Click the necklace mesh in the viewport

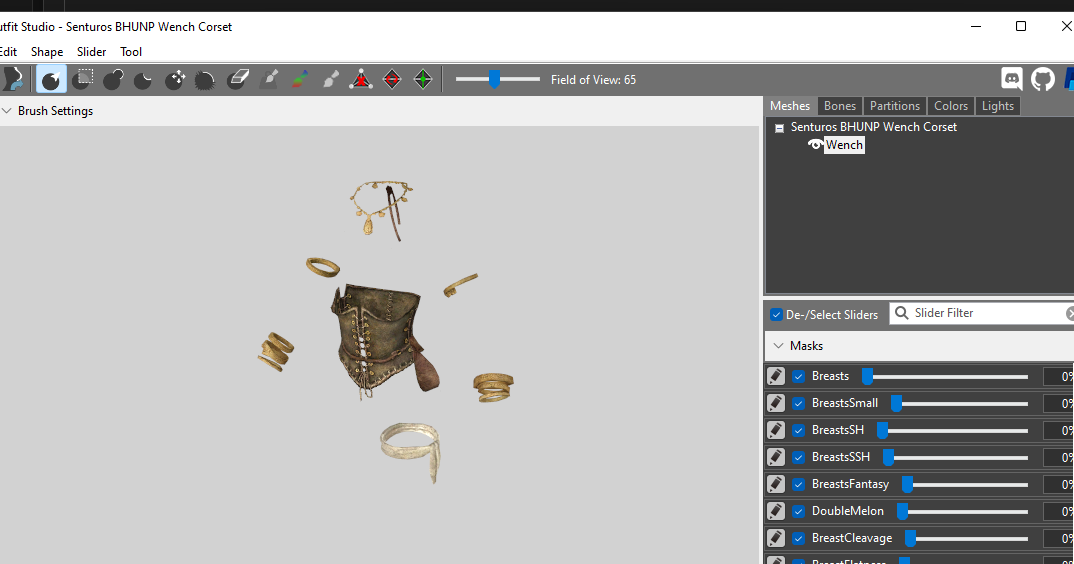[x=381, y=207]
